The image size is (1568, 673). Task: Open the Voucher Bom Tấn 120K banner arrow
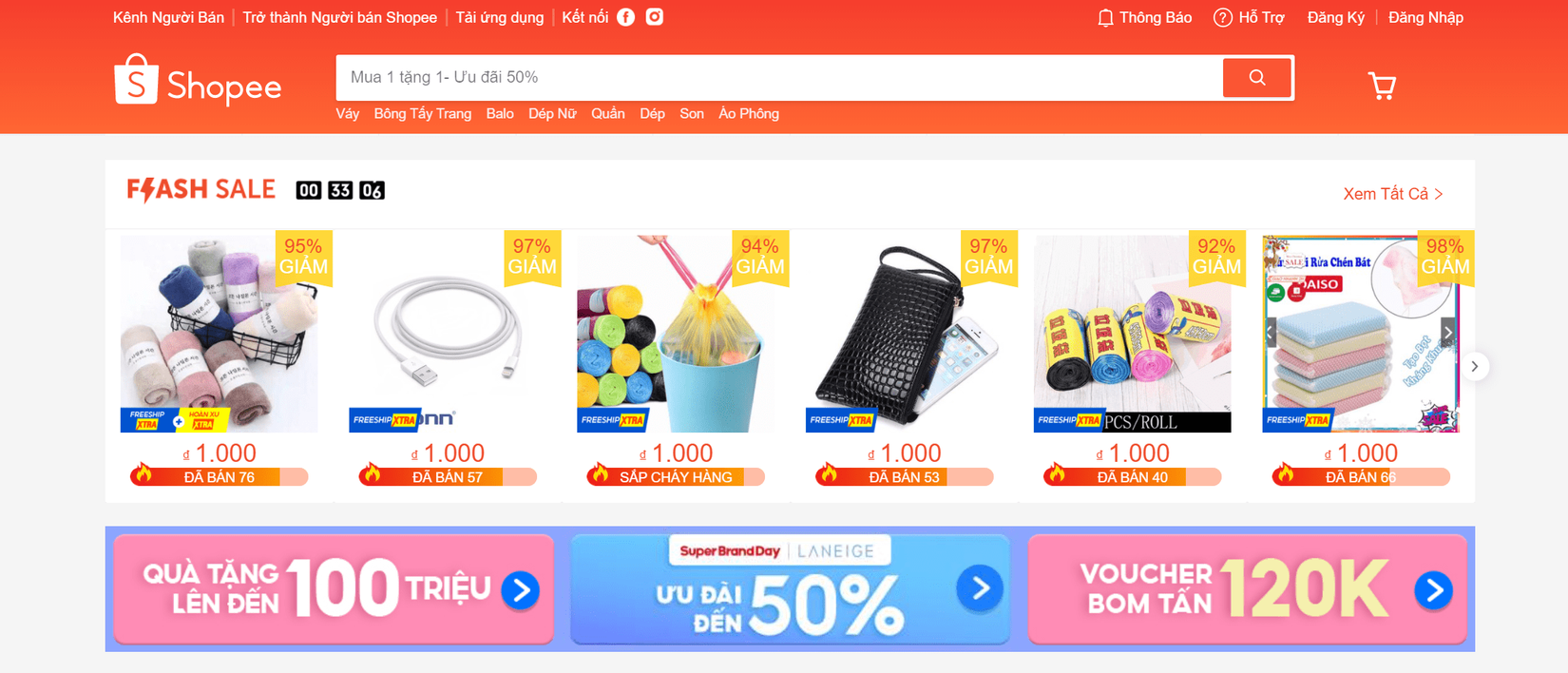[x=1433, y=590]
